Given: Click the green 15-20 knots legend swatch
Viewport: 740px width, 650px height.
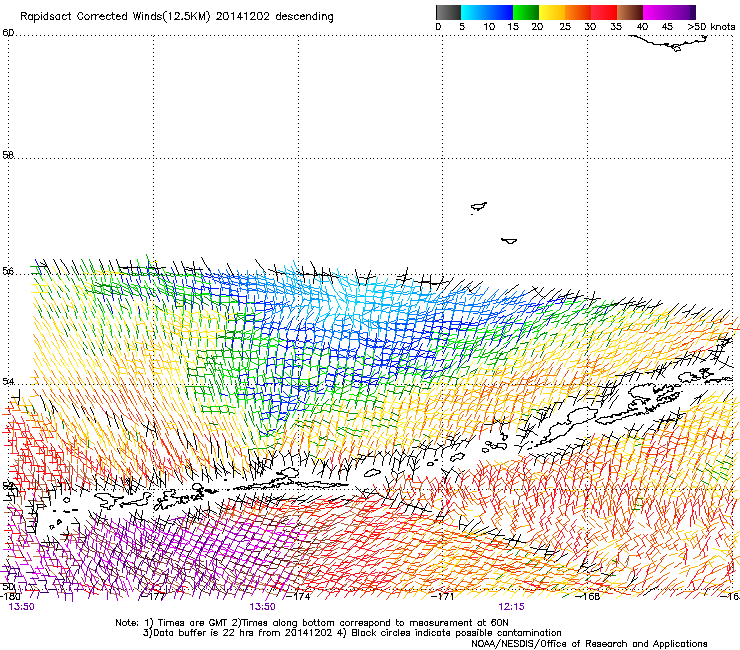Looking at the screenshot, I should 526,12.
